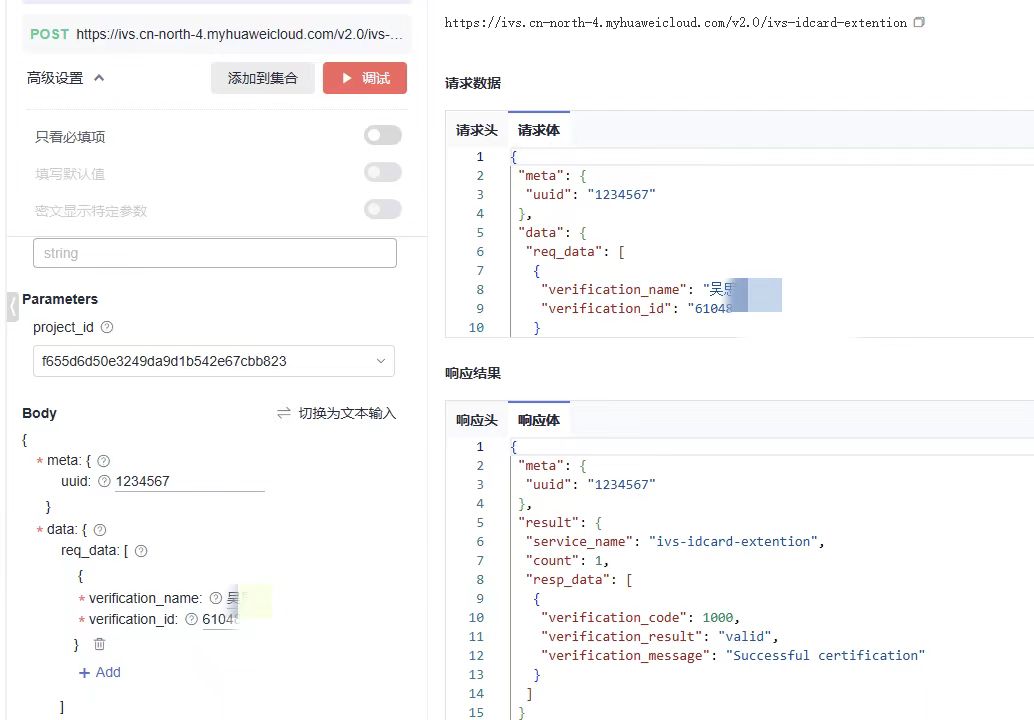Click 请求数据 heading
This screenshot has width=1034, height=720.
point(473,83)
